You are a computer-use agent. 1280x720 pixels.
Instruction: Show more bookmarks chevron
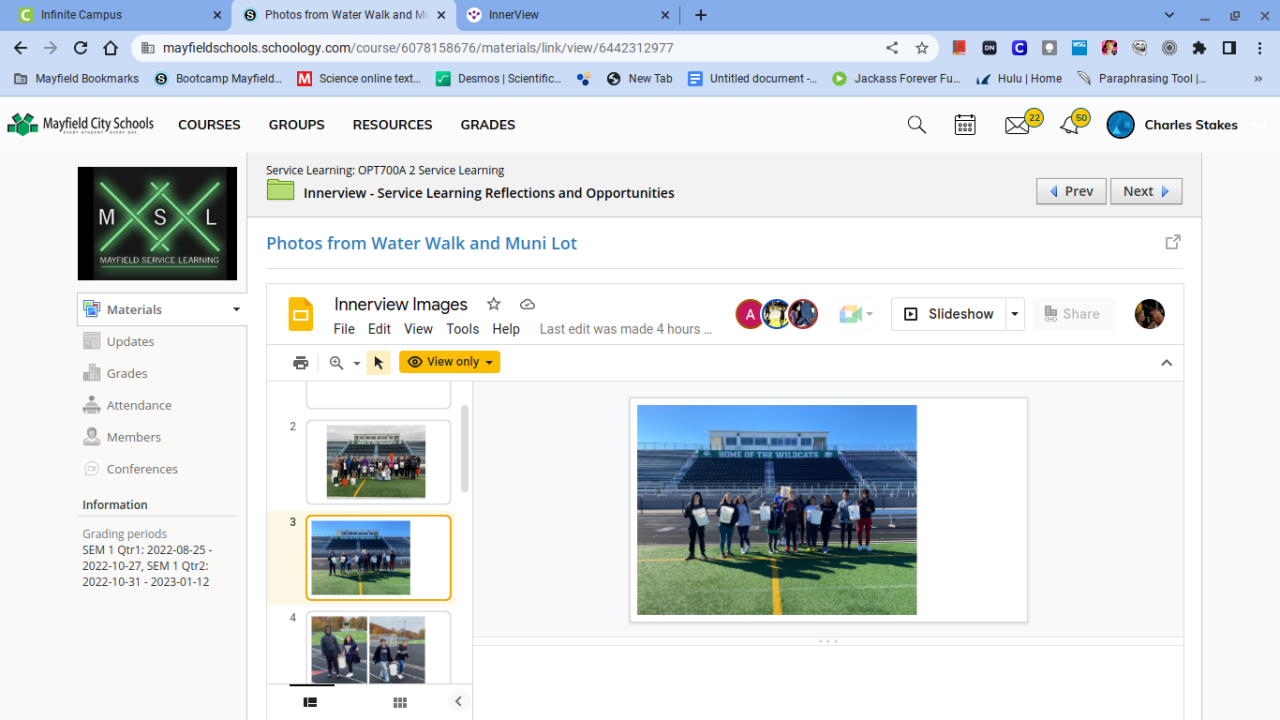pos(1258,78)
